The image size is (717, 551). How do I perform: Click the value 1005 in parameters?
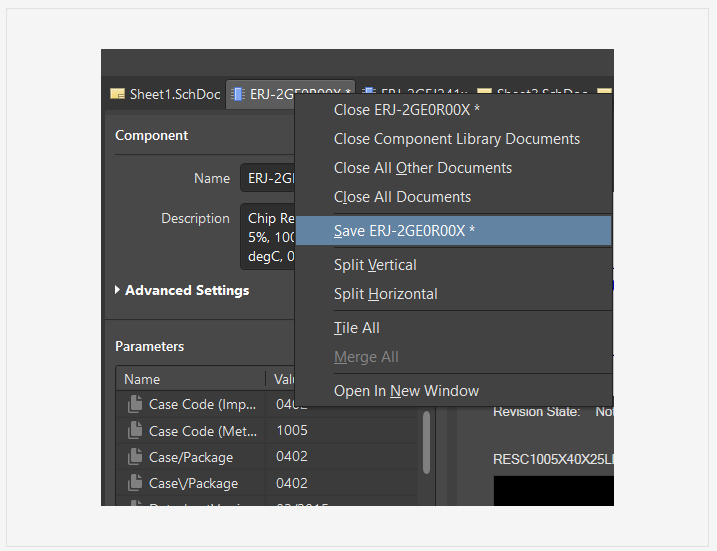click(292, 430)
